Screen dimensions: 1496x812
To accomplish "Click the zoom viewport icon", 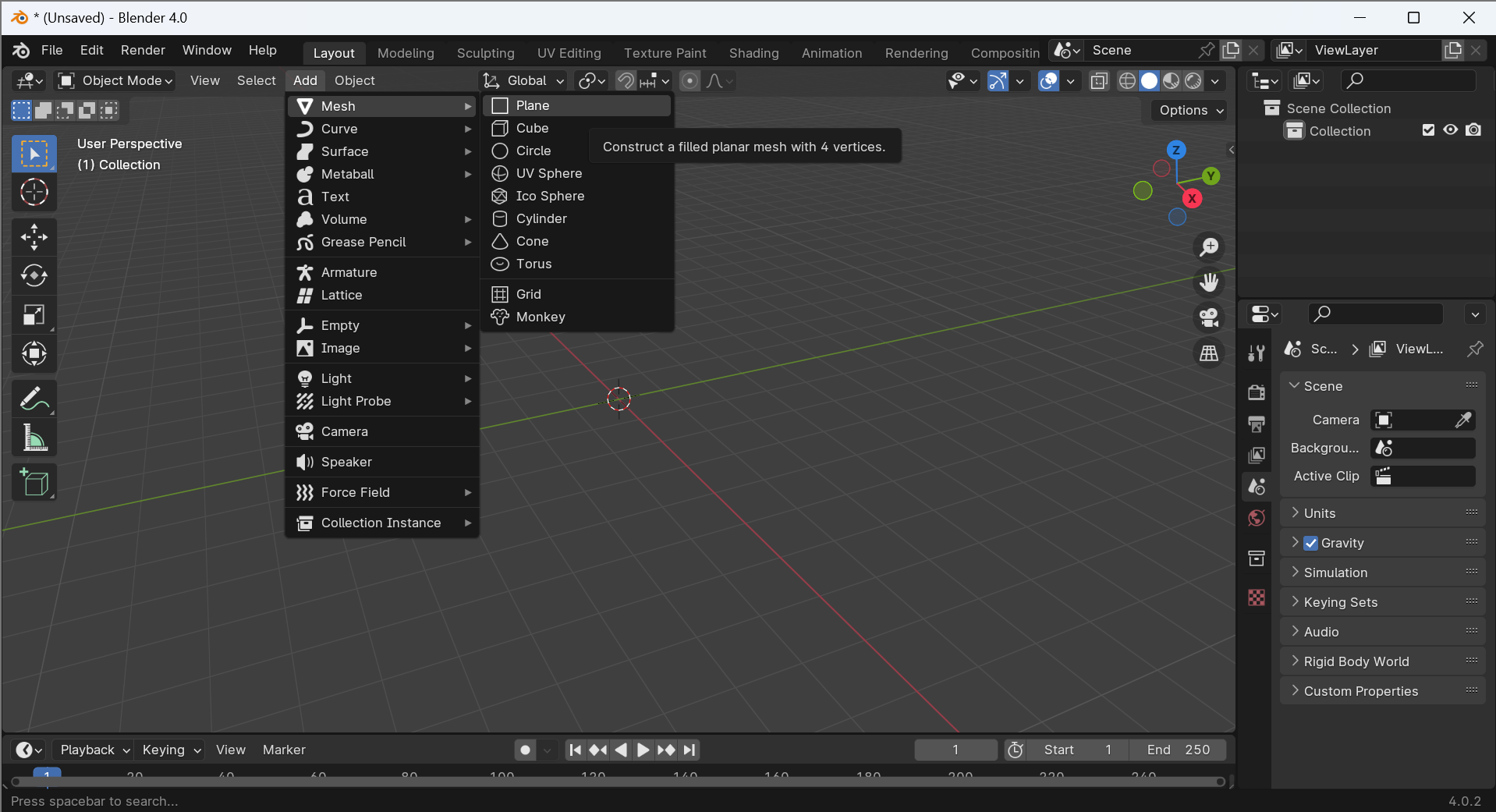I will coord(1209,247).
